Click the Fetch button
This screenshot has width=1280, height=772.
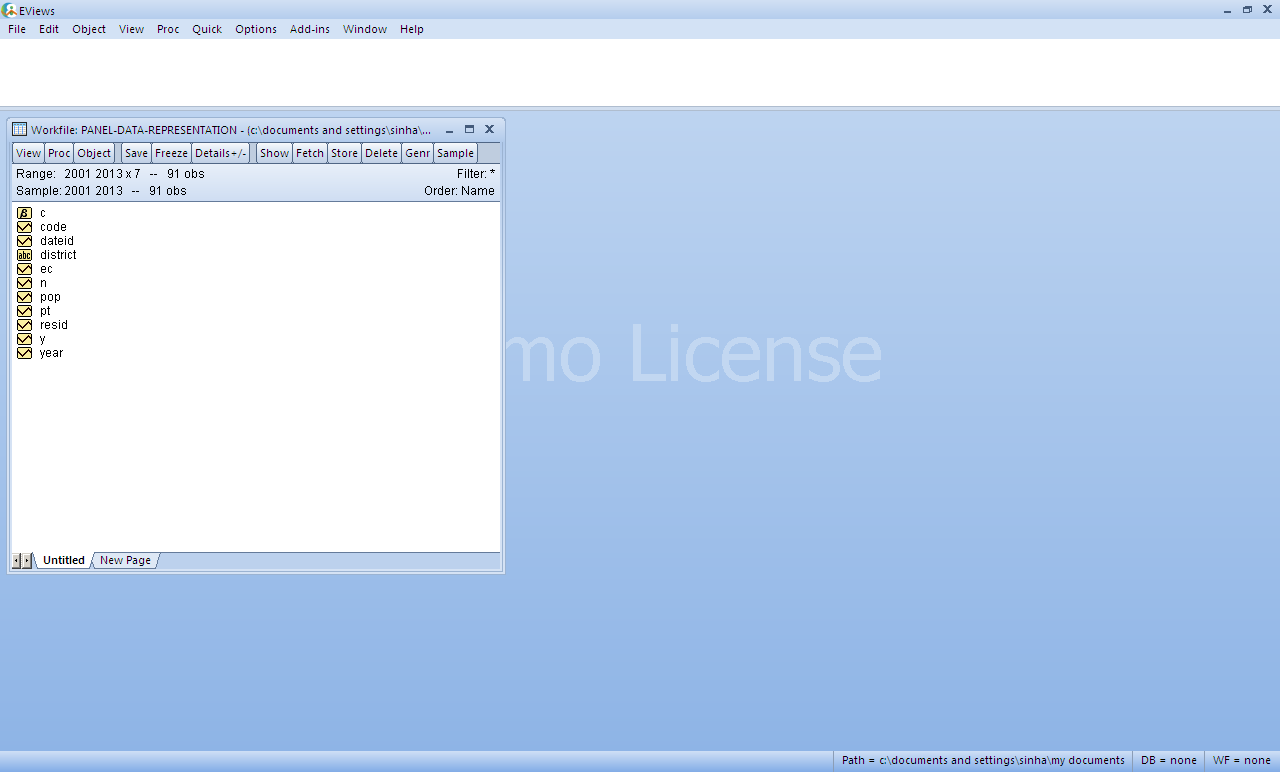tap(310, 153)
